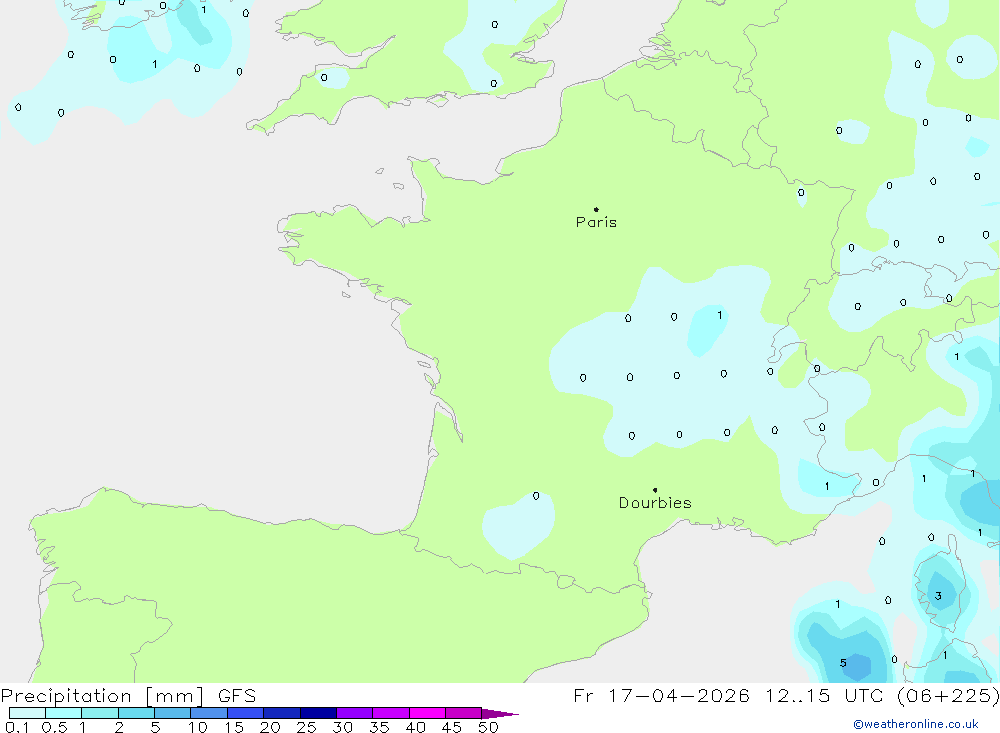Pick the dark navy 25-30 legend swatch

click(x=318, y=713)
